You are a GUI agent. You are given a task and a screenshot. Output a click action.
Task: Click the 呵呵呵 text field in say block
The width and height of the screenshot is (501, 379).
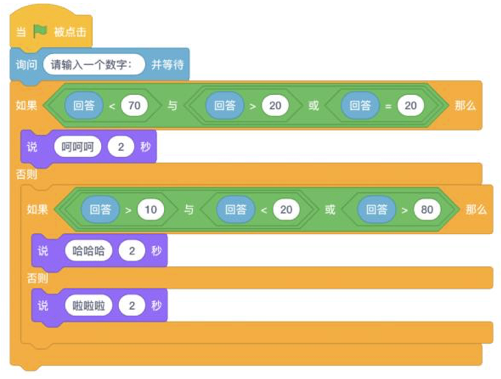coord(77,147)
